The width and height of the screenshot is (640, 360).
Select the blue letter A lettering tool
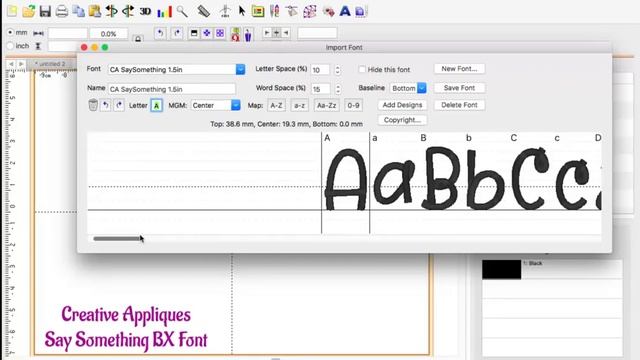pyautogui.click(x=345, y=11)
